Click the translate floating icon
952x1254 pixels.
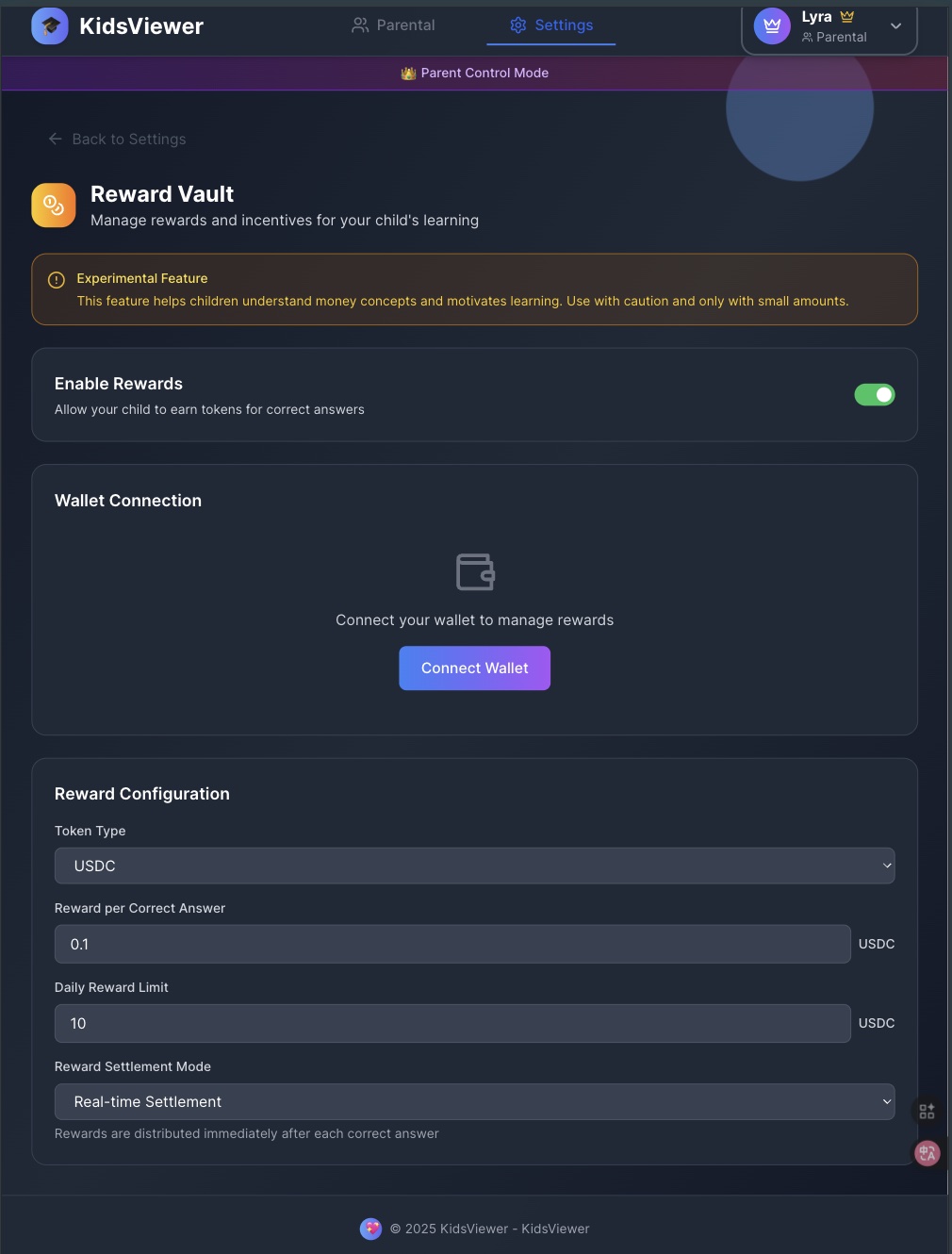tap(927, 1153)
